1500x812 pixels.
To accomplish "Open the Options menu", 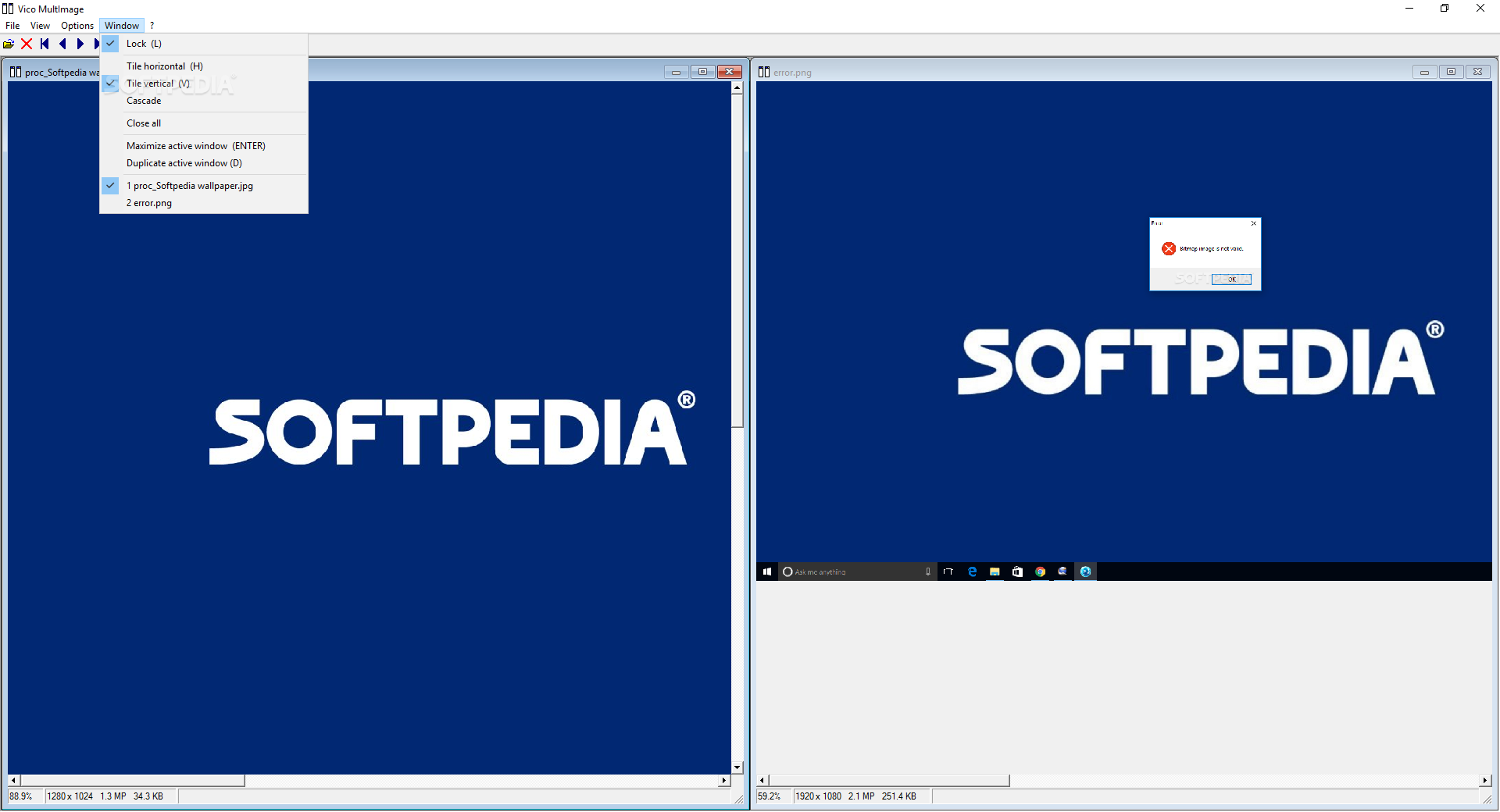I will click(77, 26).
